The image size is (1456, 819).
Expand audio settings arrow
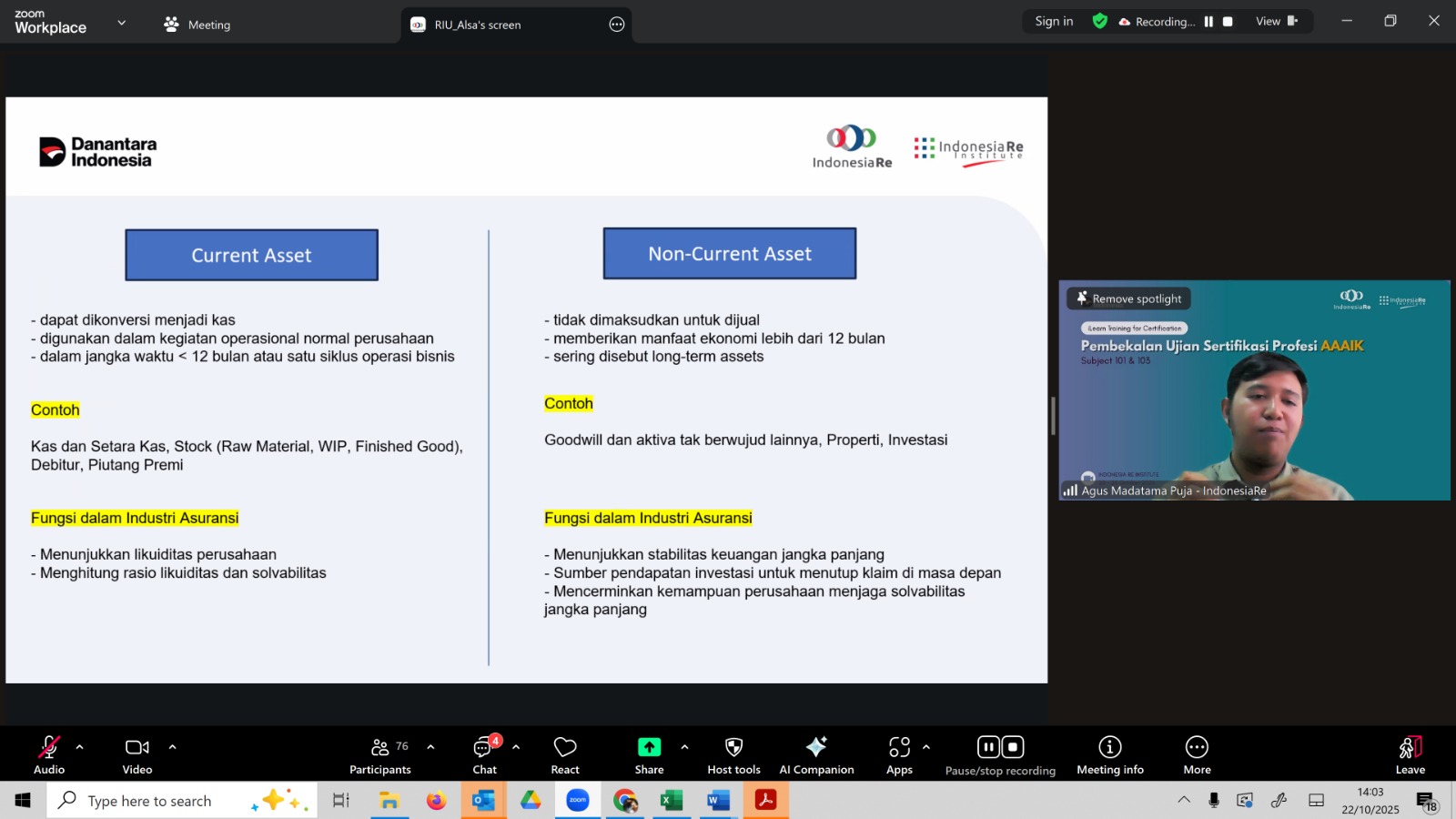click(x=80, y=747)
